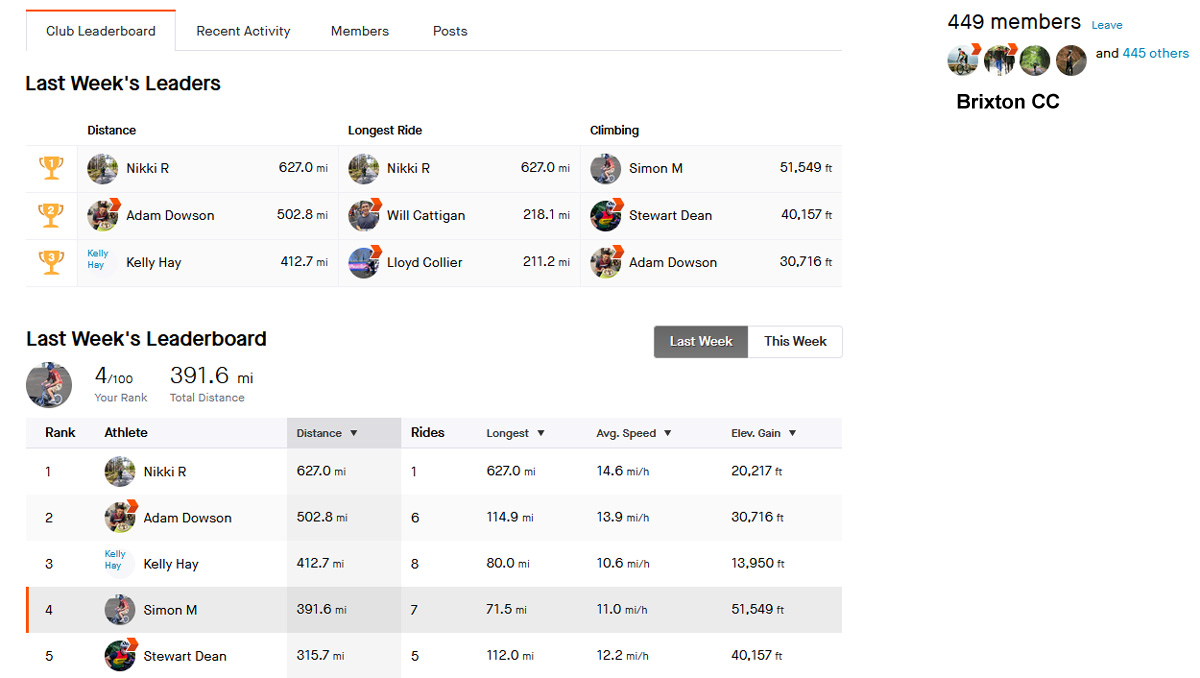
Task: Click the gold first-place trophy icon
Action: pyautogui.click(x=51, y=168)
